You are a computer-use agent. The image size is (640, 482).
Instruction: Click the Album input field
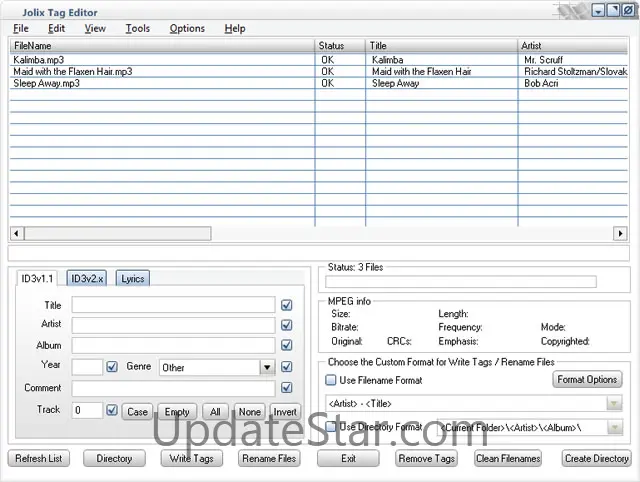point(173,345)
